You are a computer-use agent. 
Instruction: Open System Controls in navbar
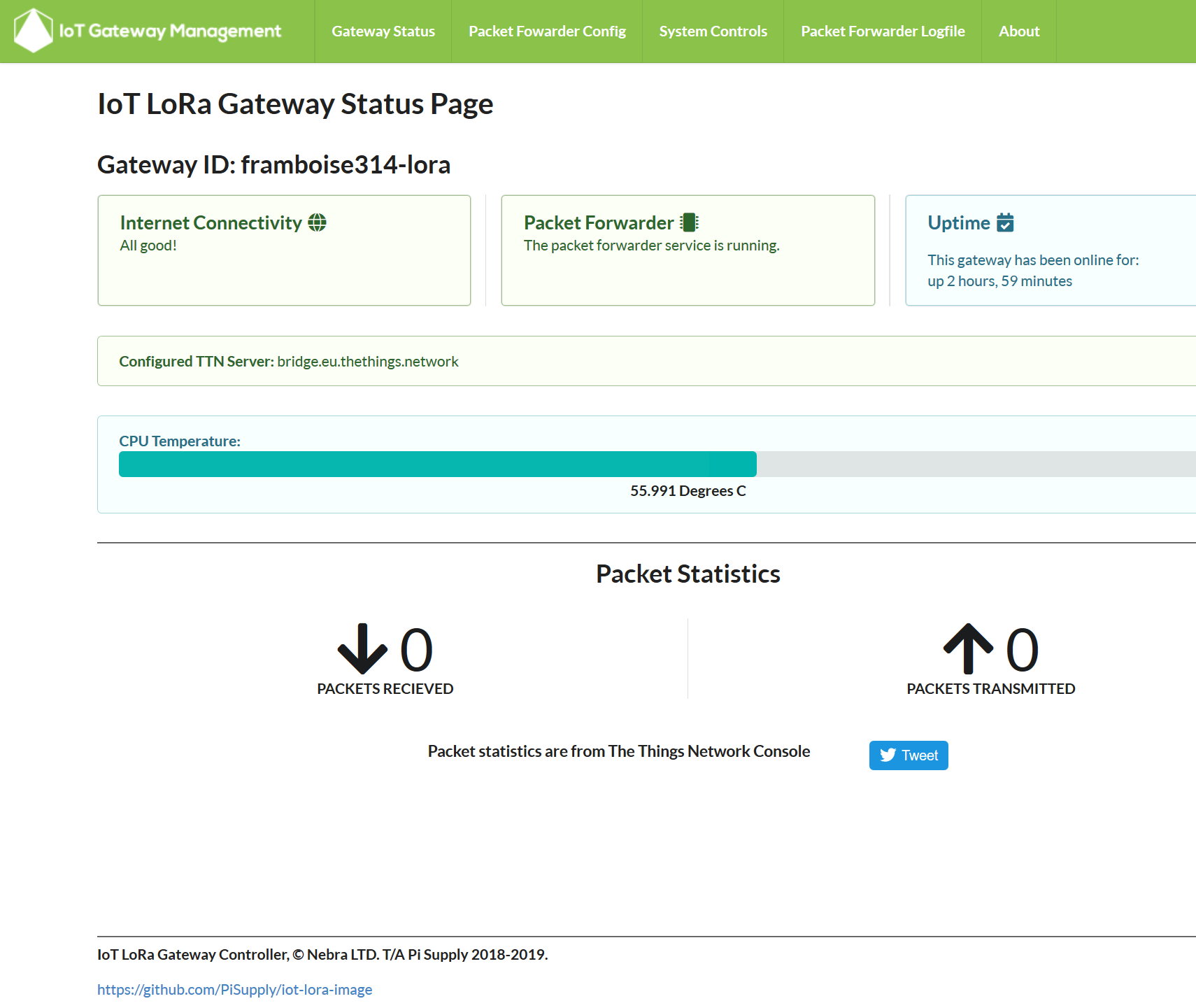(x=713, y=31)
